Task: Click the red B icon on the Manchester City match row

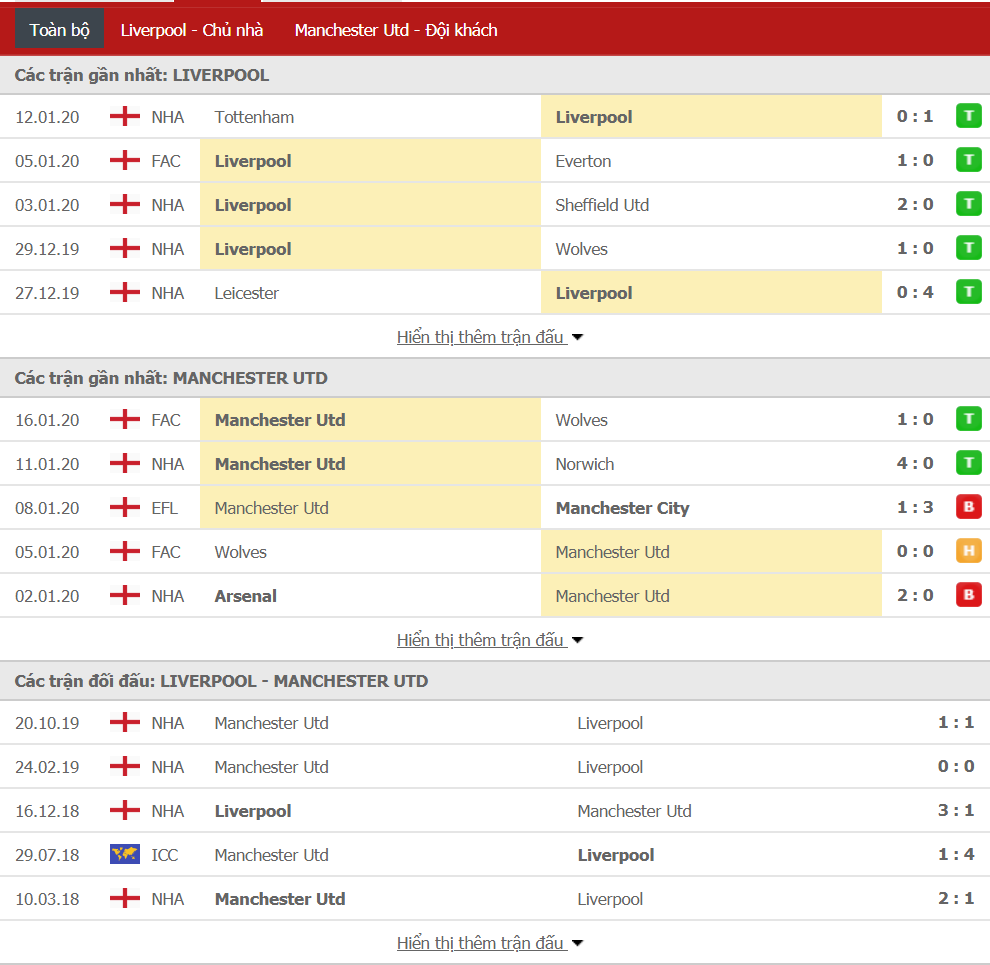Action: point(968,507)
